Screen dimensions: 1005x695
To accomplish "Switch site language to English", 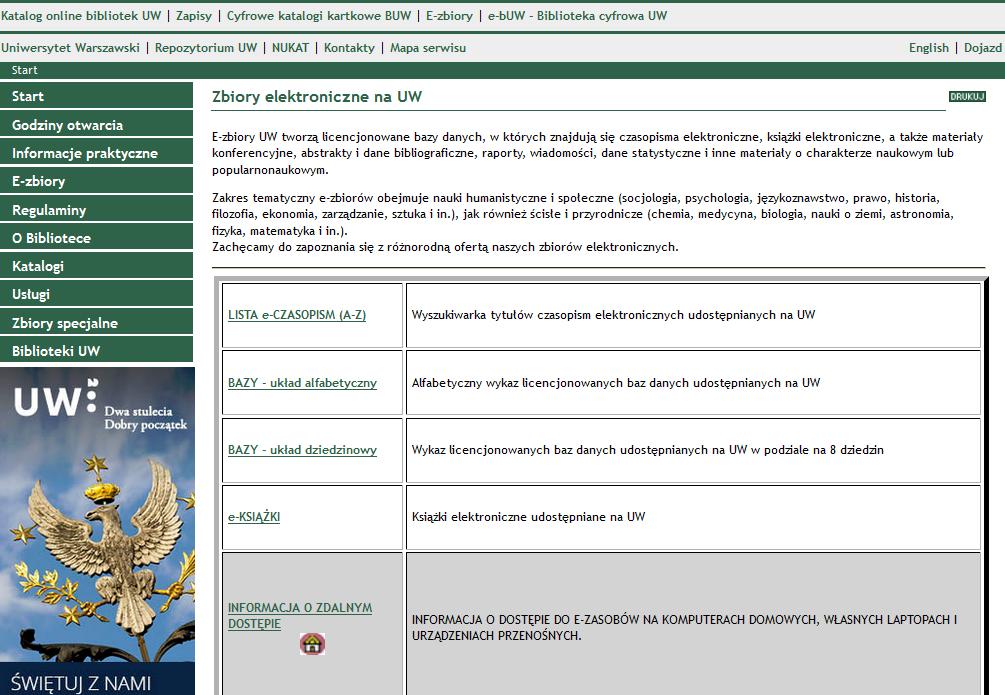I will pyautogui.click(x=929, y=48).
